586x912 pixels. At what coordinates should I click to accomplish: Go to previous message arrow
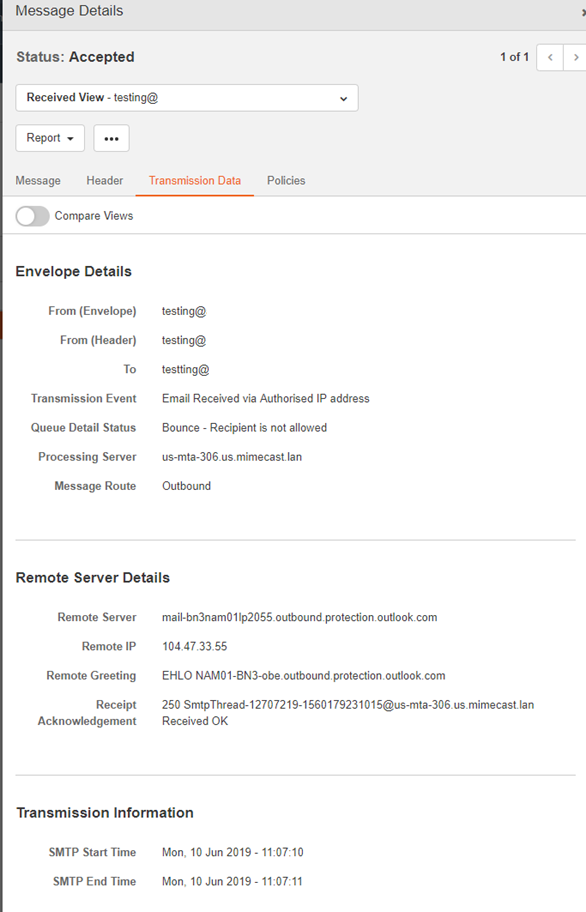pos(550,58)
